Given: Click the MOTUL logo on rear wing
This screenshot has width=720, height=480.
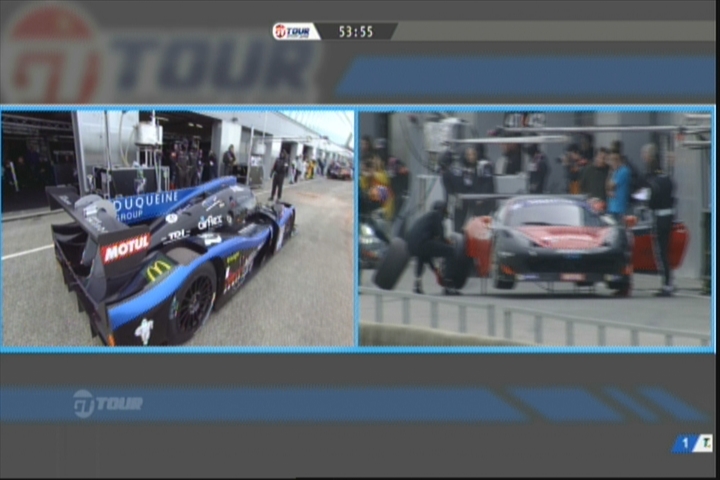Looking at the screenshot, I should [126, 248].
